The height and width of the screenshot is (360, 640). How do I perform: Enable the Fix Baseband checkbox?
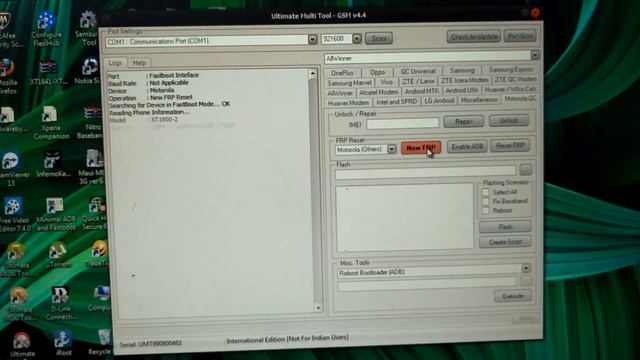point(485,201)
